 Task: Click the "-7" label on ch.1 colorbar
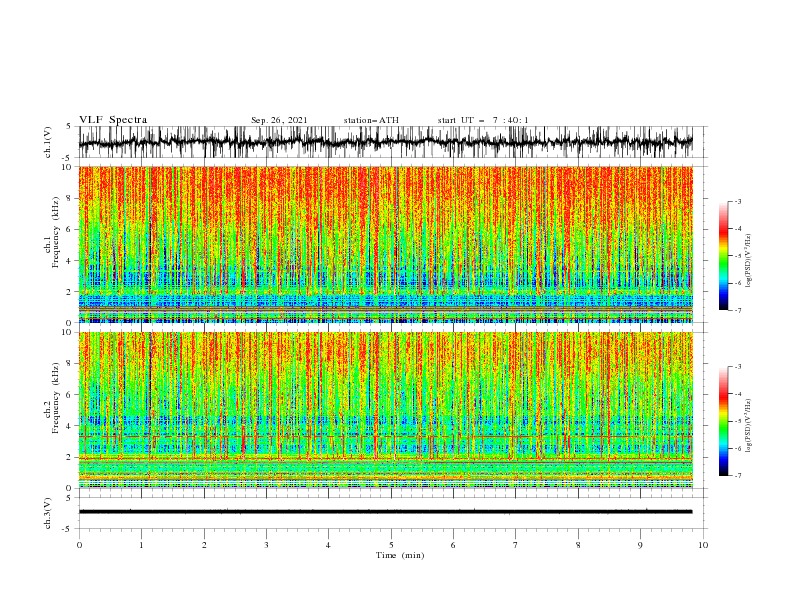pos(737,311)
